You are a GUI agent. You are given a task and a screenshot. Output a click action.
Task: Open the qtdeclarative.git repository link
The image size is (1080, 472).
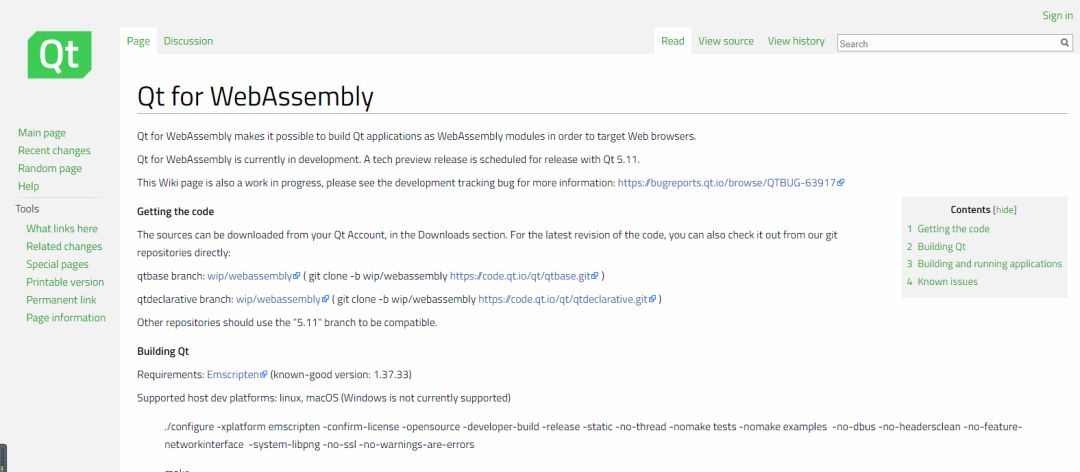(566, 299)
